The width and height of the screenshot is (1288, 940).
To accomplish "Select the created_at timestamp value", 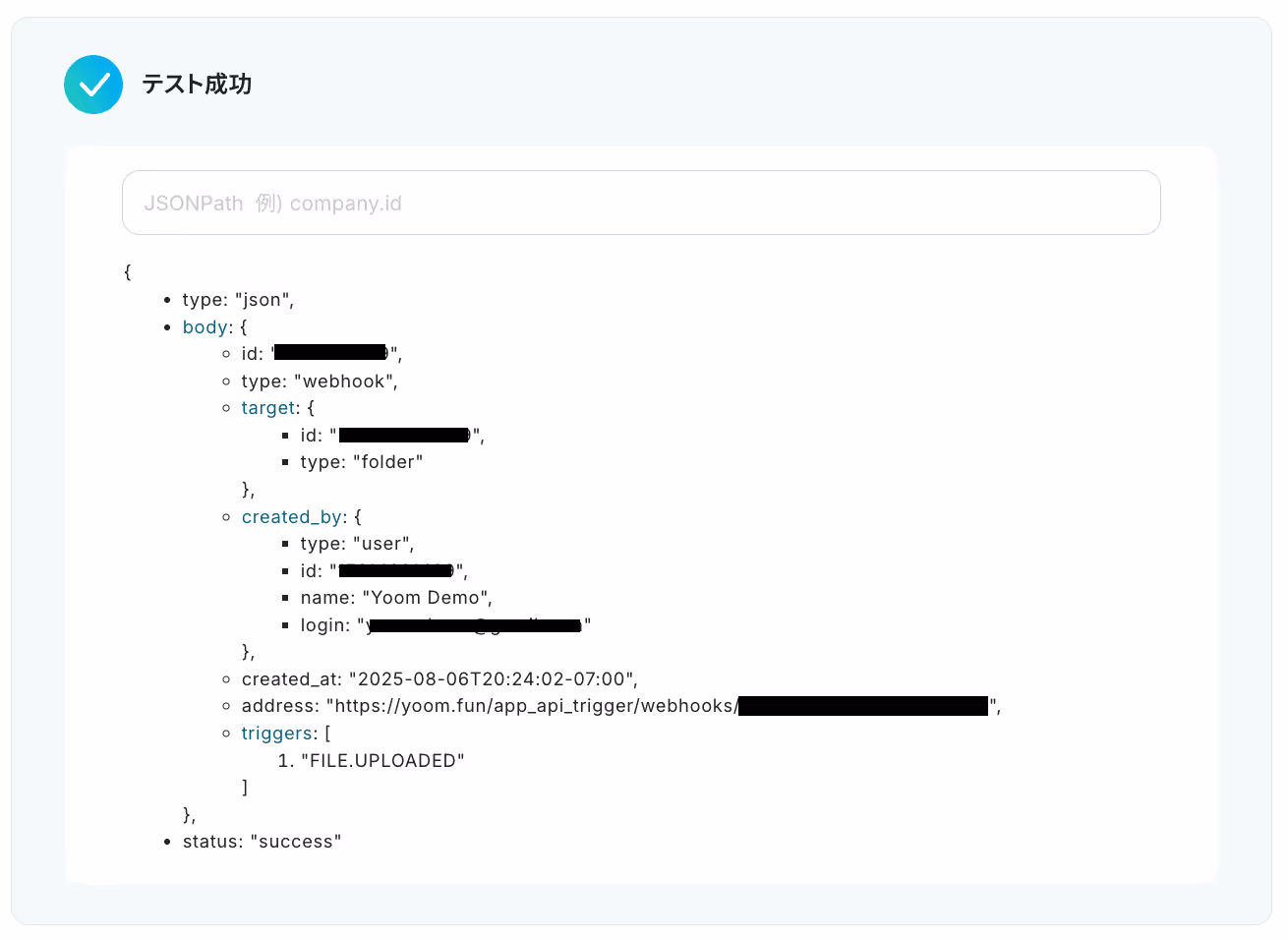I will pyautogui.click(x=493, y=679).
